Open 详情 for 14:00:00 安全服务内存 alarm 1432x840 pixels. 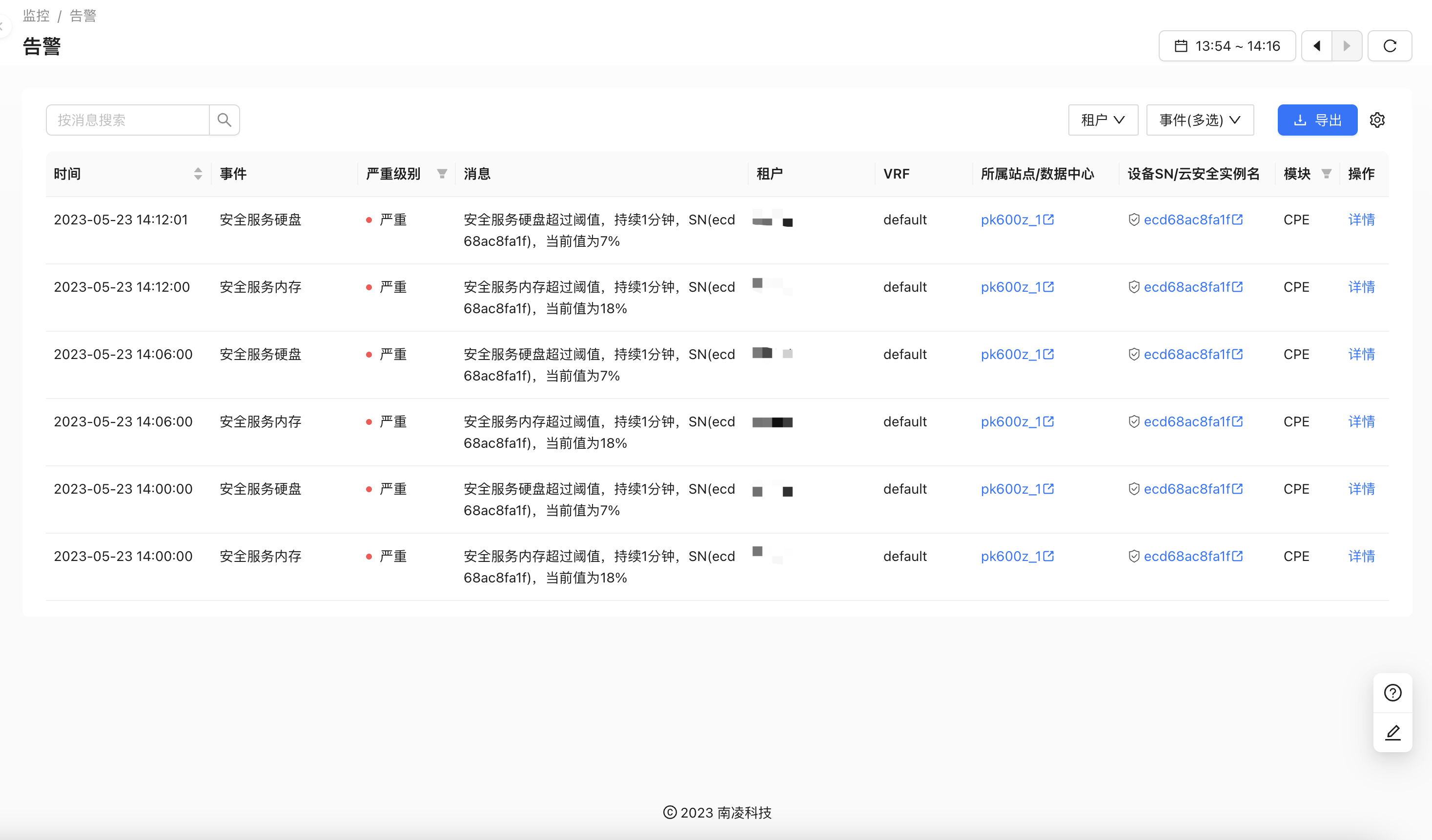click(x=1361, y=556)
